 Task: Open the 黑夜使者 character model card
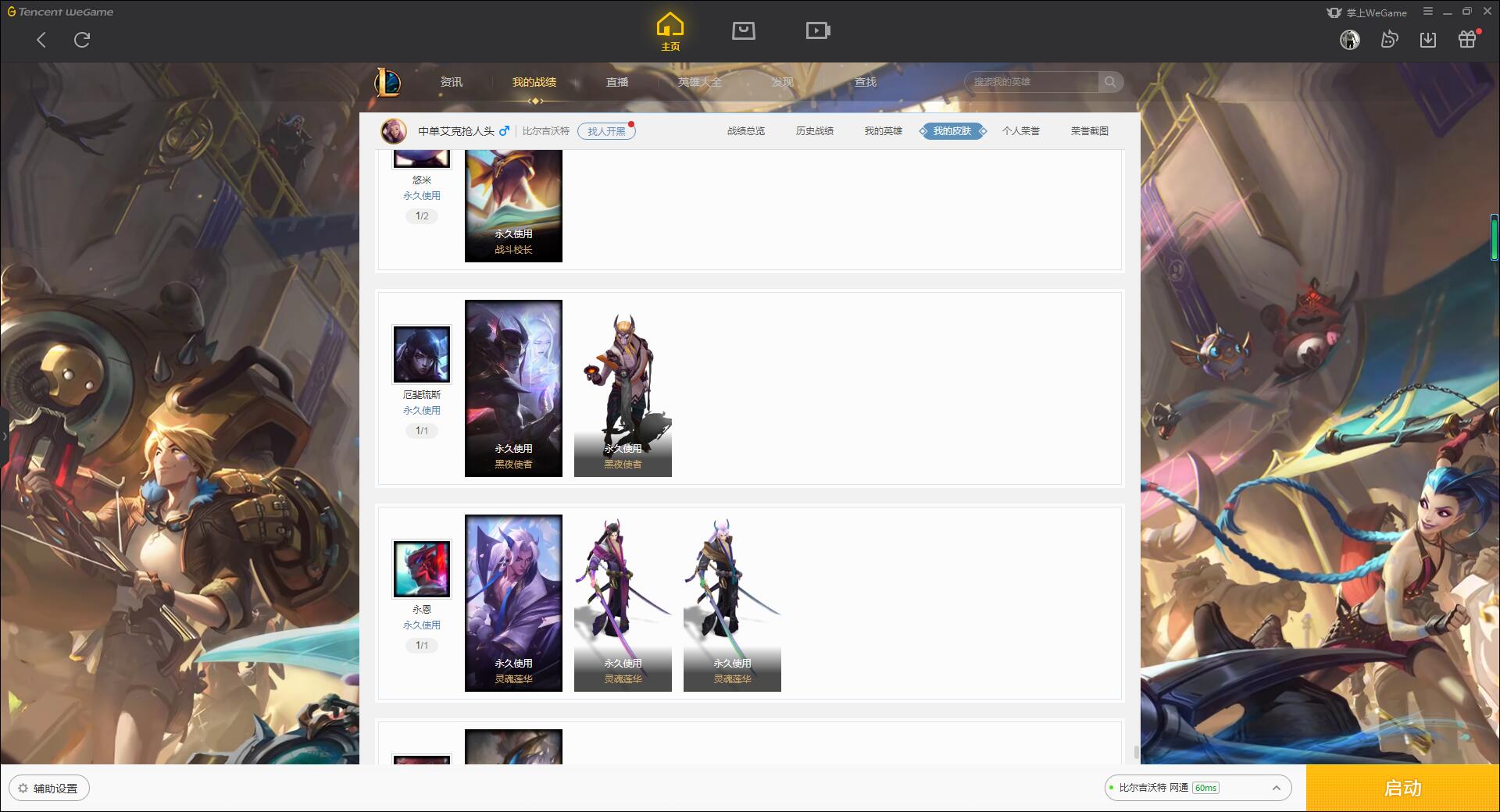coord(623,388)
